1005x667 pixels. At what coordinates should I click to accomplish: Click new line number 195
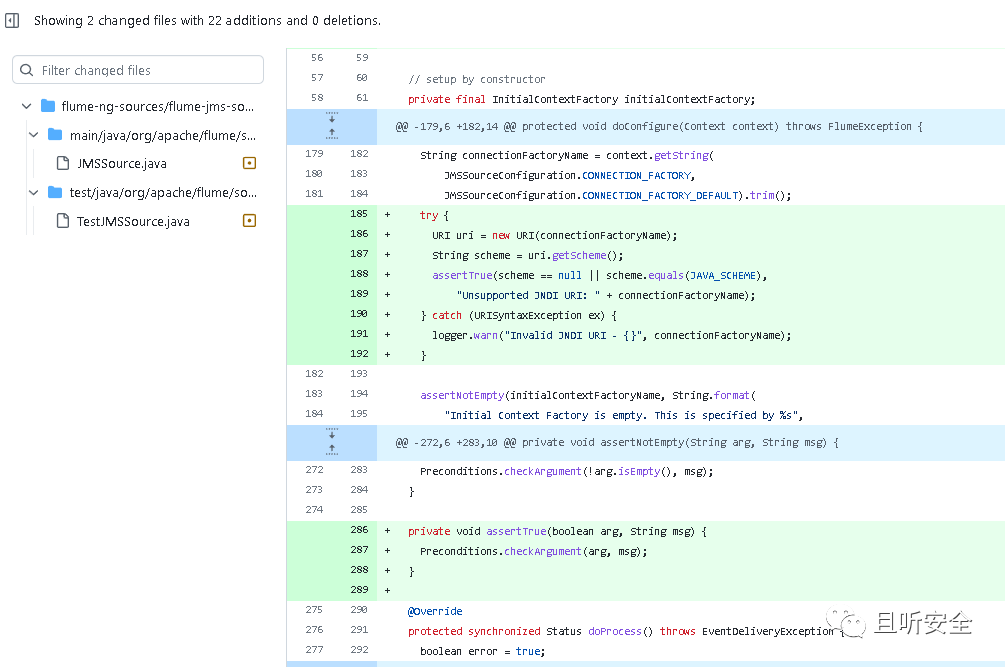coord(359,414)
